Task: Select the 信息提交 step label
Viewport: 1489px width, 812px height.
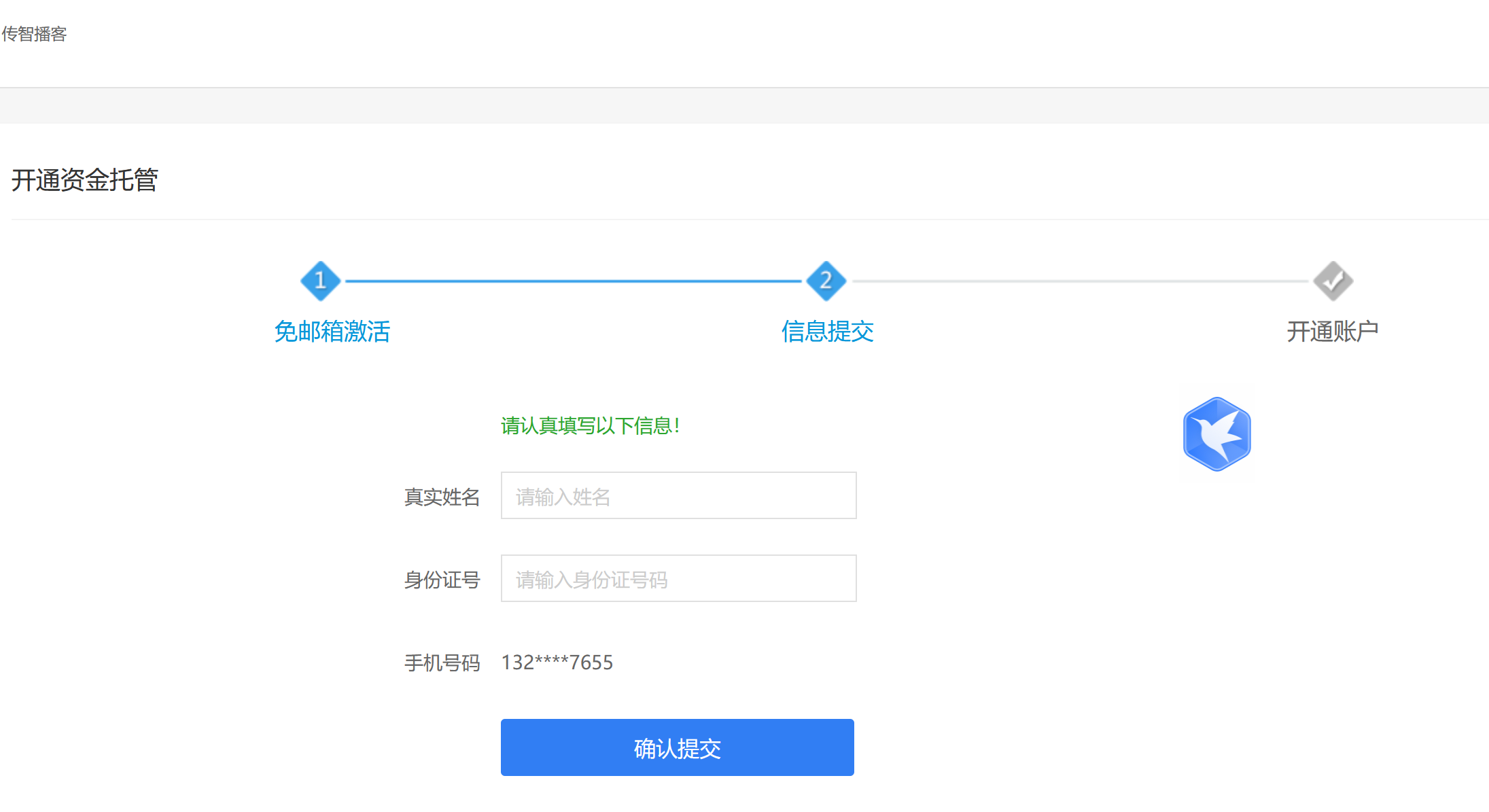Action: pos(827,332)
